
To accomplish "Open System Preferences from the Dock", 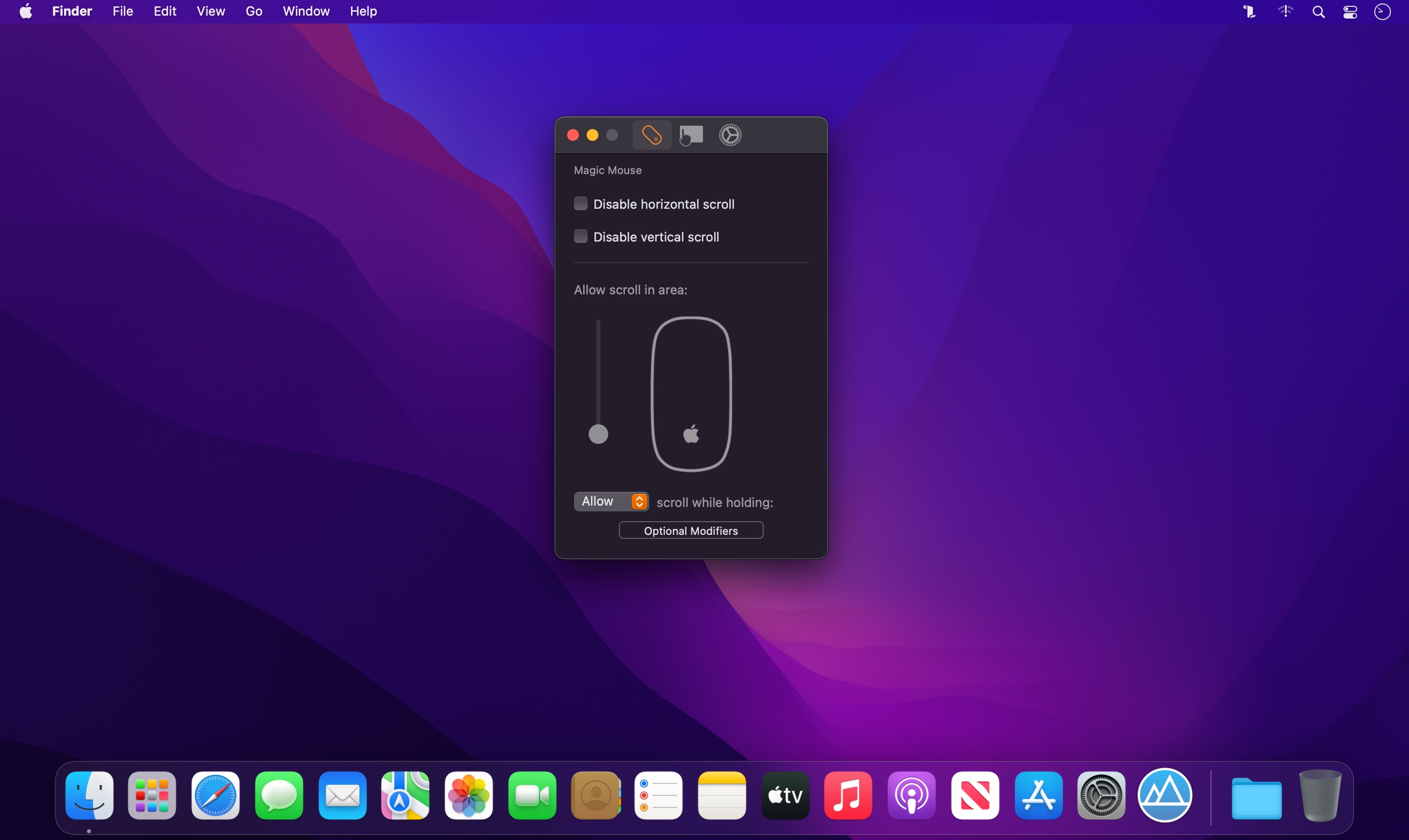I will pyautogui.click(x=1101, y=796).
